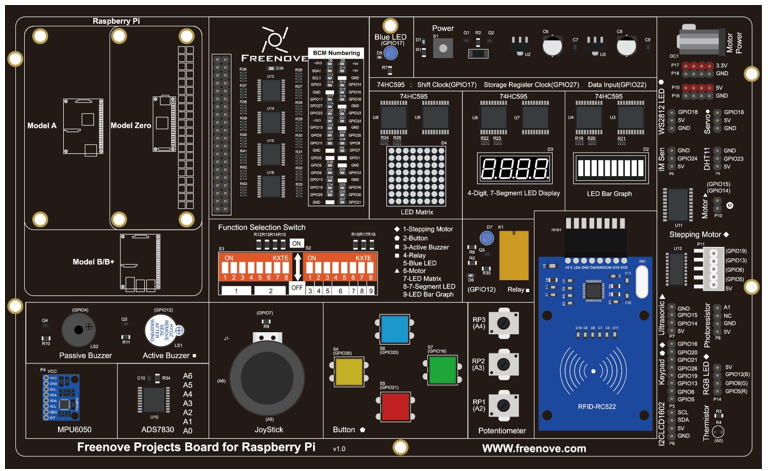Click the Raspberry Pi Model Zero outline
This screenshot has height=471, width=770.
point(164,123)
